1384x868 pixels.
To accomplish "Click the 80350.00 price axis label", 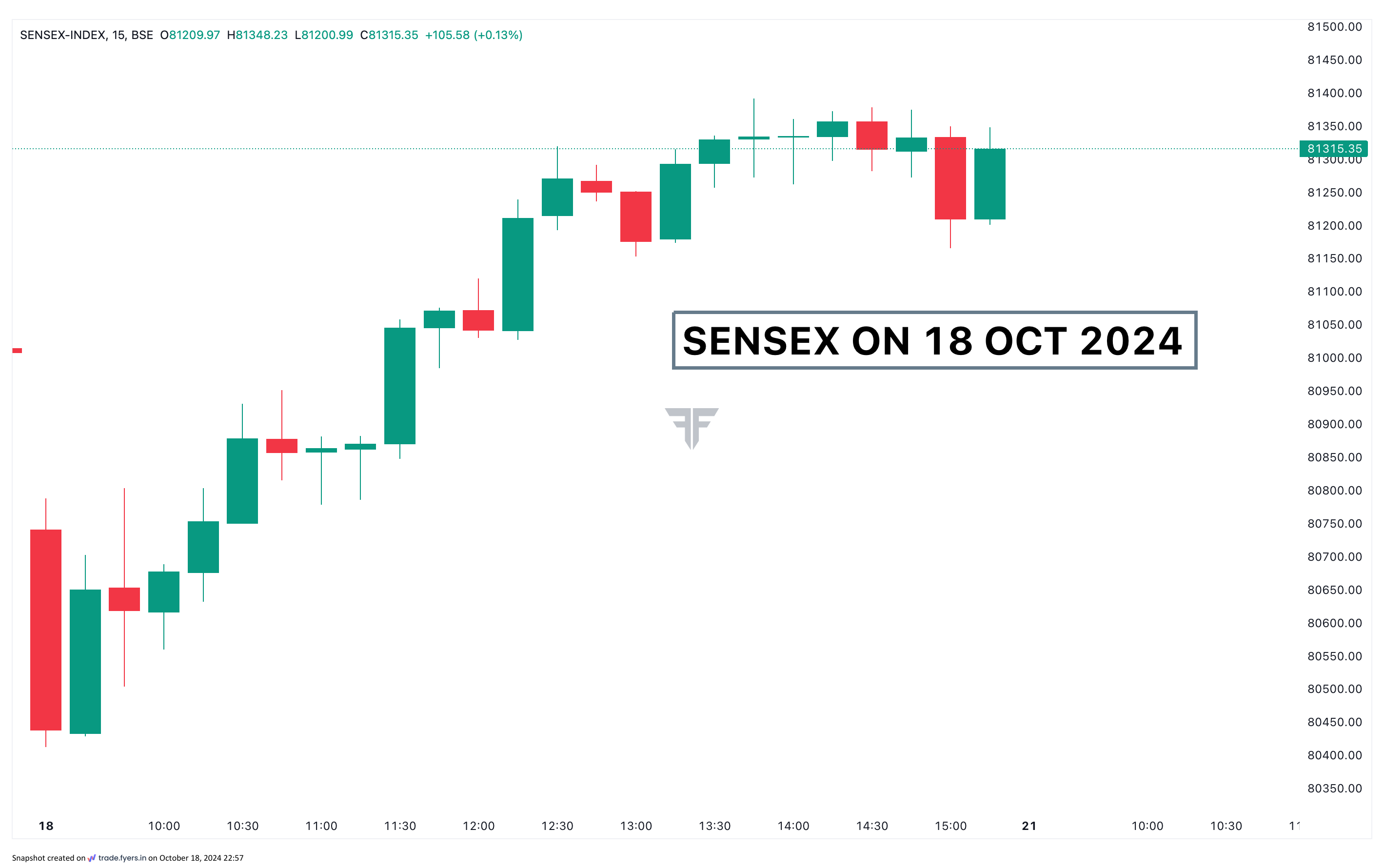I will point(1335,788).
